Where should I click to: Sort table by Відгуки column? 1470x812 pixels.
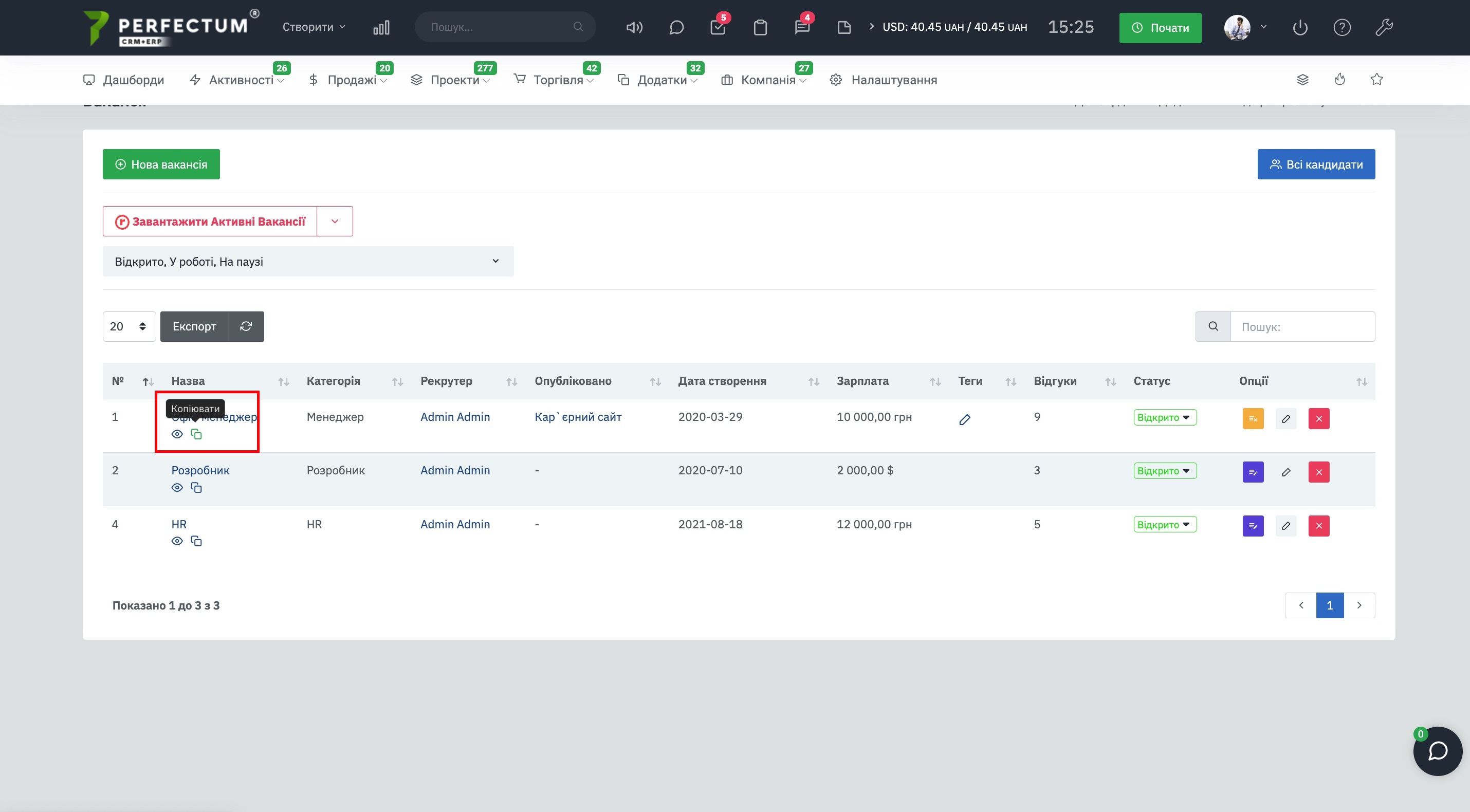click(1111, 381)
